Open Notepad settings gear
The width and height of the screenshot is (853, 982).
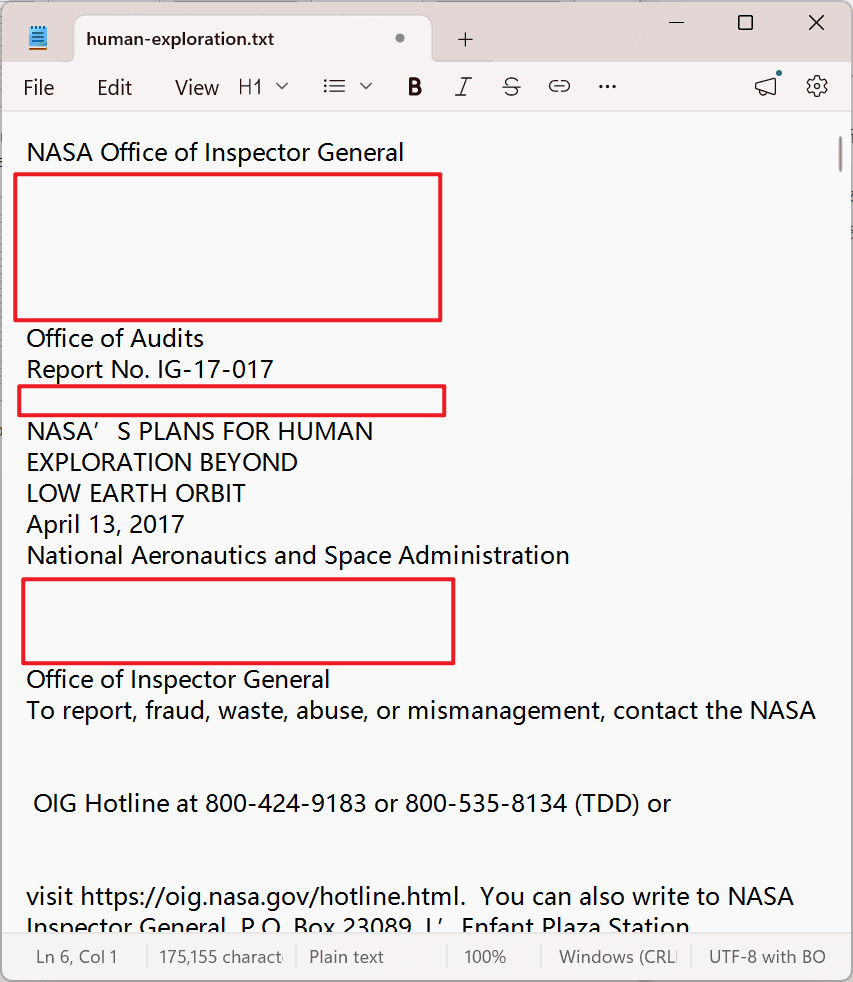click(817, 86)
